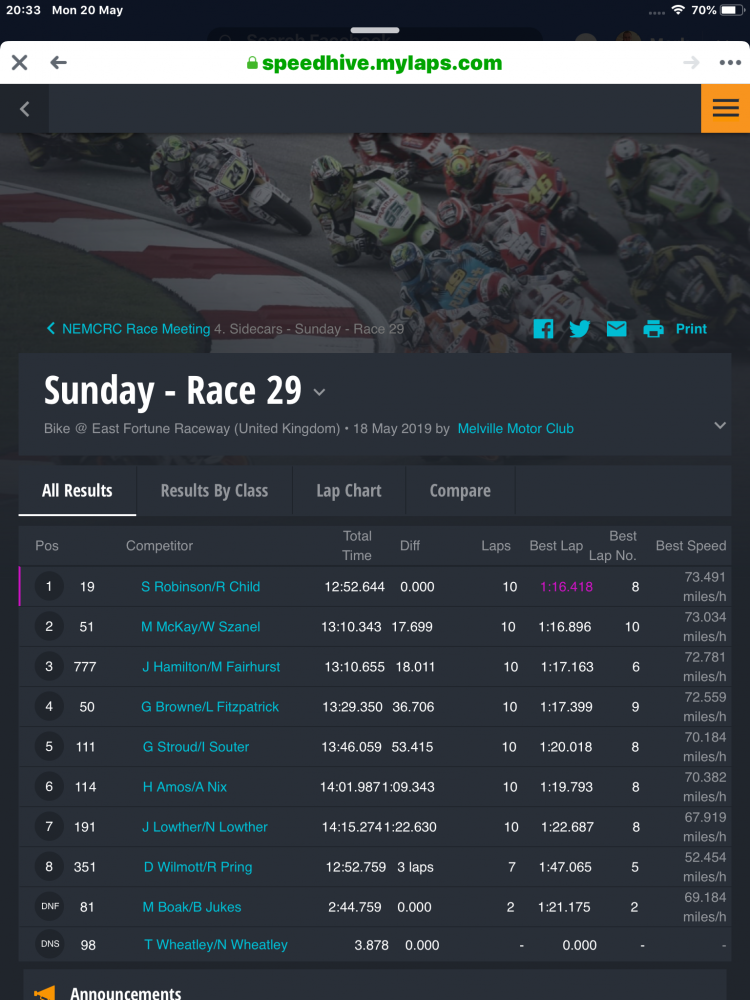Switch to Results By Class tab
Image resolution: width=750 pixels, height=1000 pixels.
pos(214,491)
